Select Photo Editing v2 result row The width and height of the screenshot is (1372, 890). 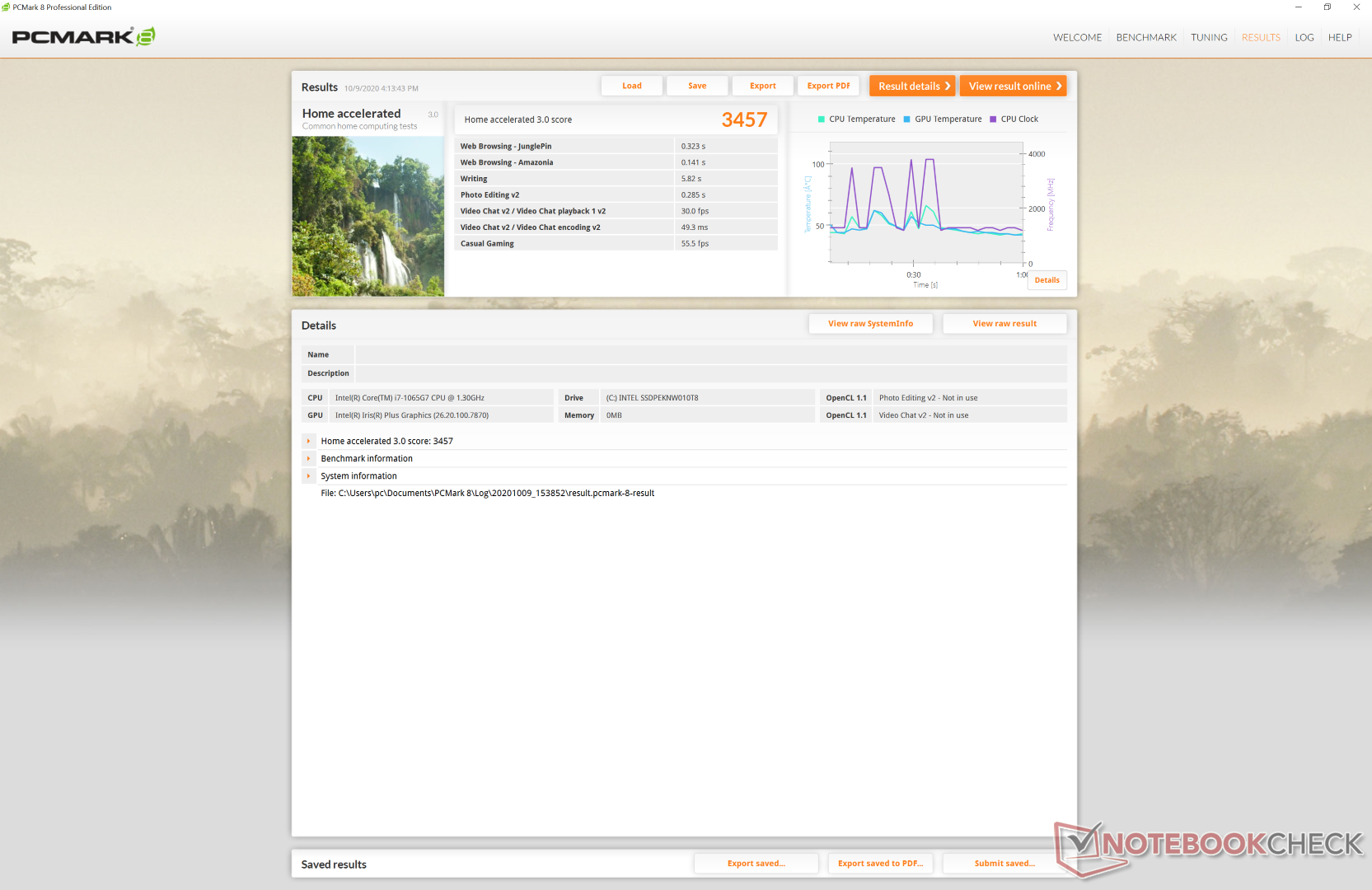point(616,195)
